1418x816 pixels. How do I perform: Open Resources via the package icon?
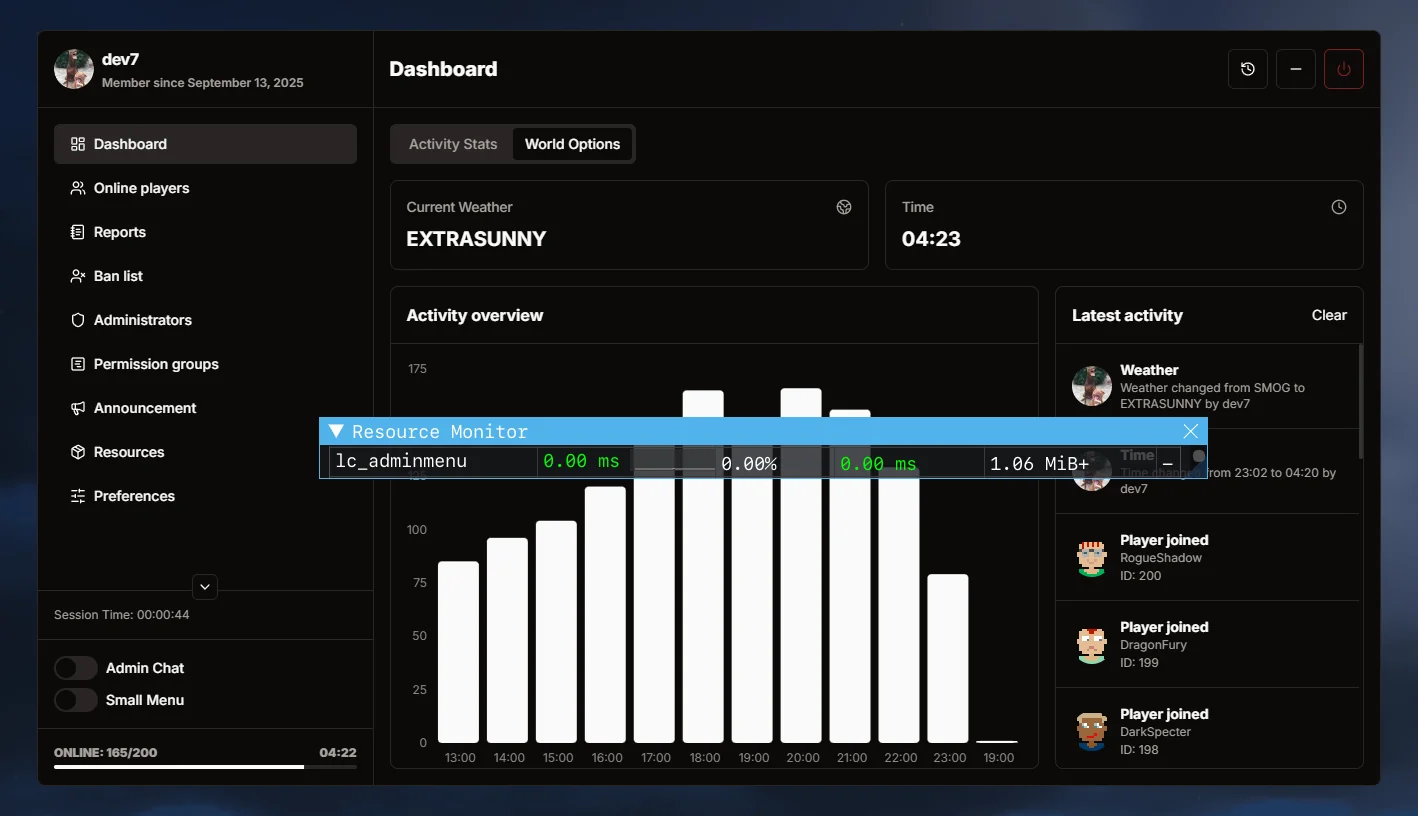[76, 452]
